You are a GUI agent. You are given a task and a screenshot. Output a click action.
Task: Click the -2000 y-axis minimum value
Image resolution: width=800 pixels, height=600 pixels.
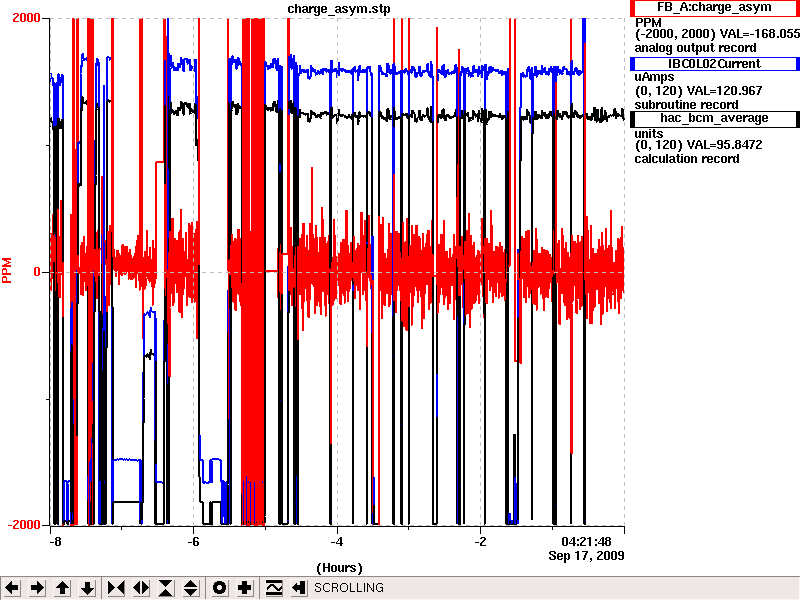click(24, 525)
